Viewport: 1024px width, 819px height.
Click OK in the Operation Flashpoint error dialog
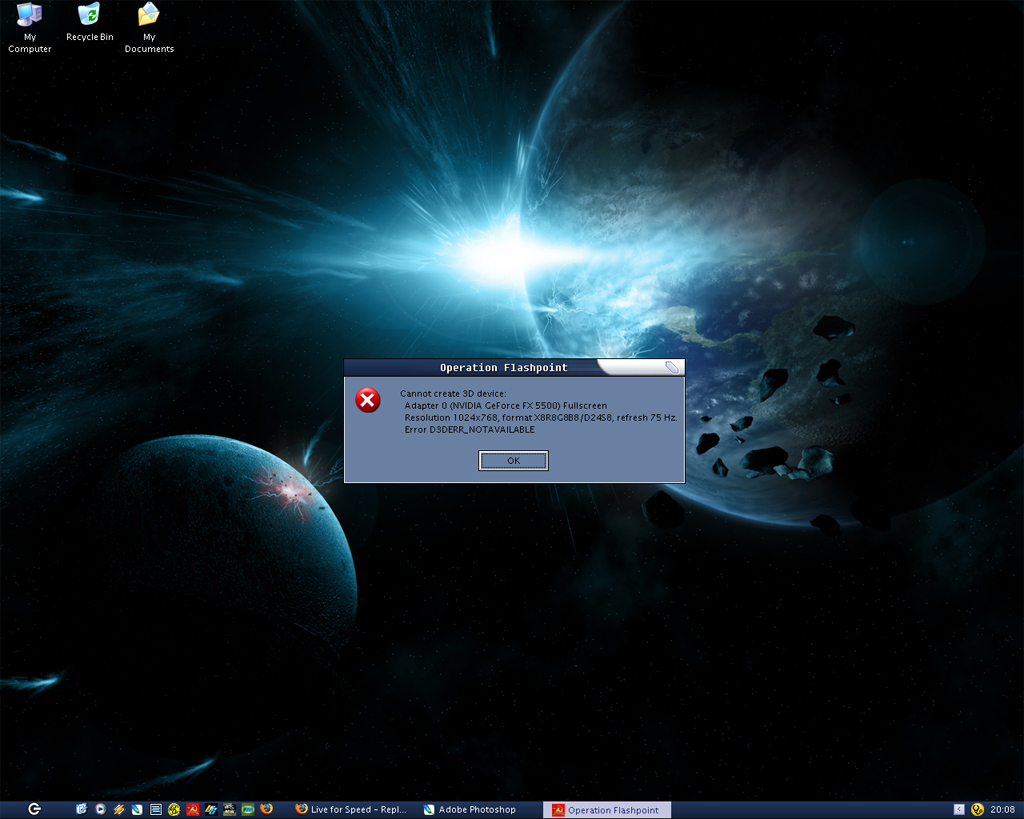pos(513,460)
